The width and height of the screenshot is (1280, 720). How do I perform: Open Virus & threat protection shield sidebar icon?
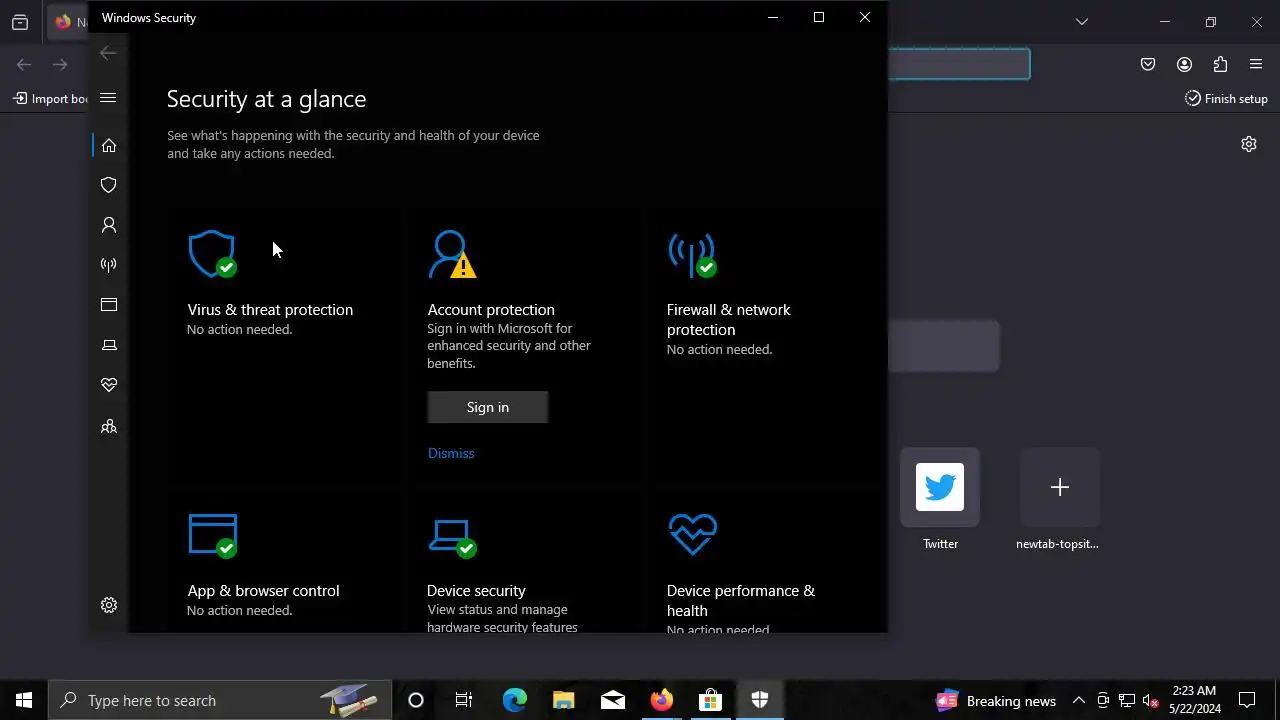pyautogui.click(x=109, y=185)
